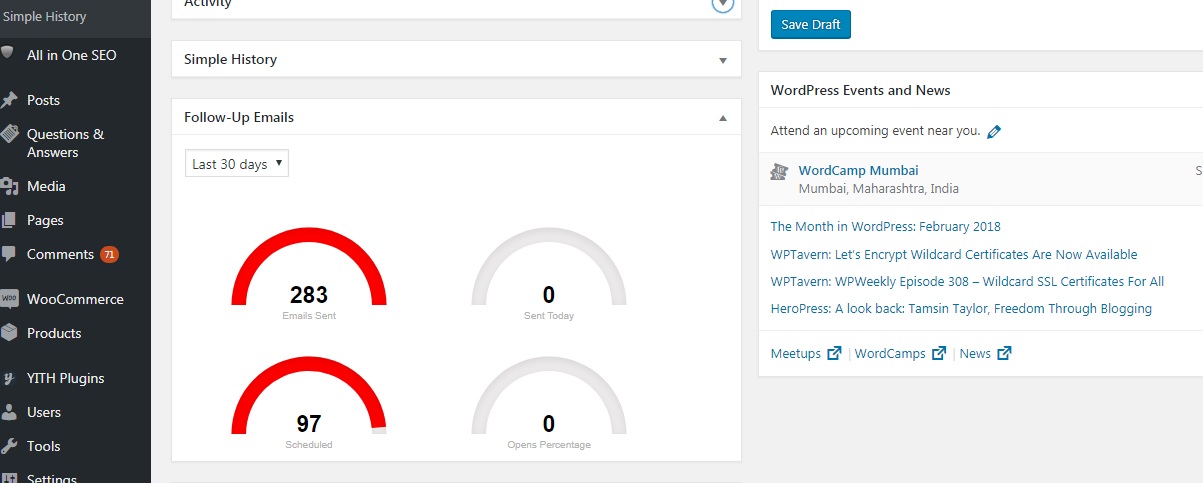Click the Media library icon
1203x483 pixels.
8,186
